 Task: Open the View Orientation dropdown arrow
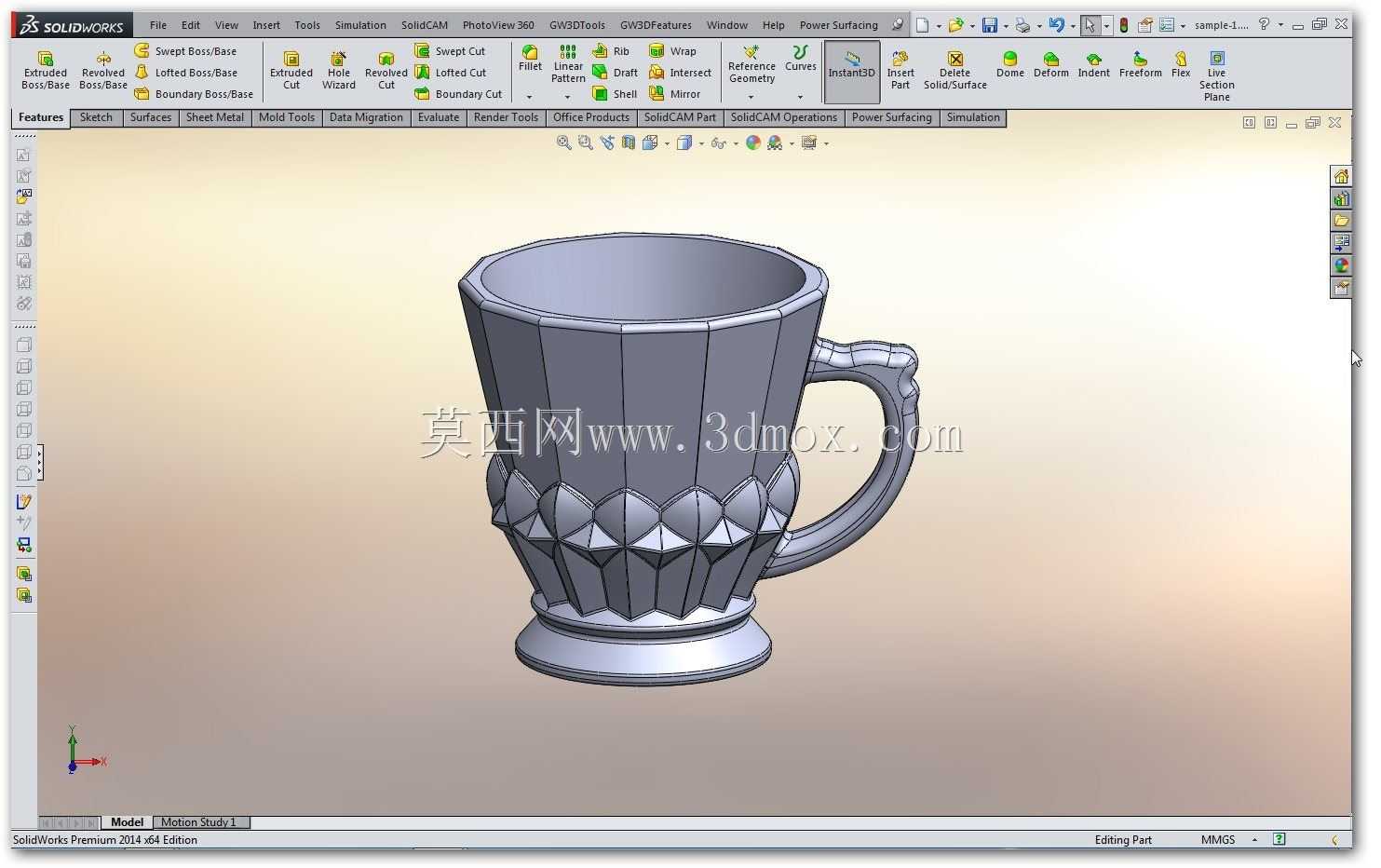pos(667,143)
